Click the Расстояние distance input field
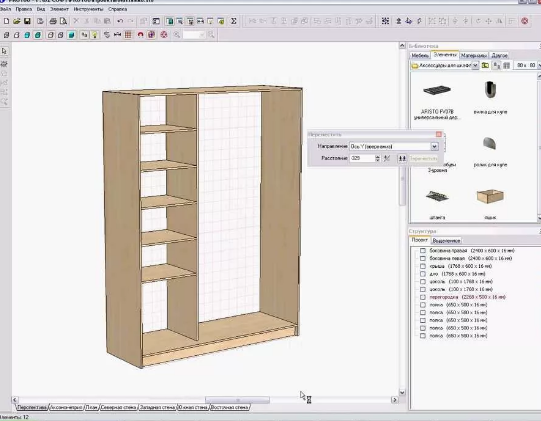The width and height of the screenshot is (541, 421). click(362, 158)
